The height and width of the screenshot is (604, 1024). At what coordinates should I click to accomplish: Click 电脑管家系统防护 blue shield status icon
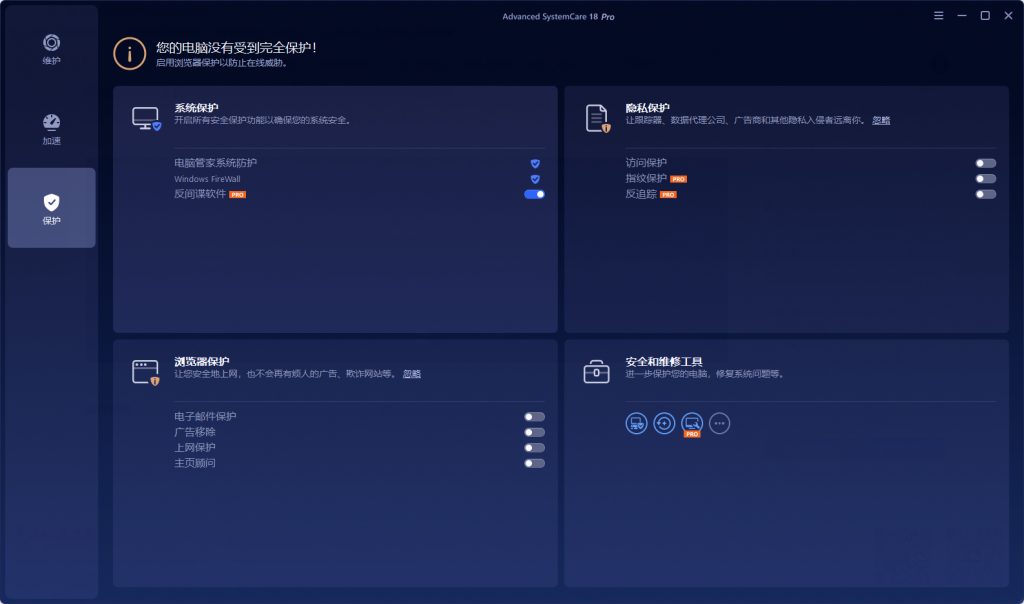click(x=535, y=163)
